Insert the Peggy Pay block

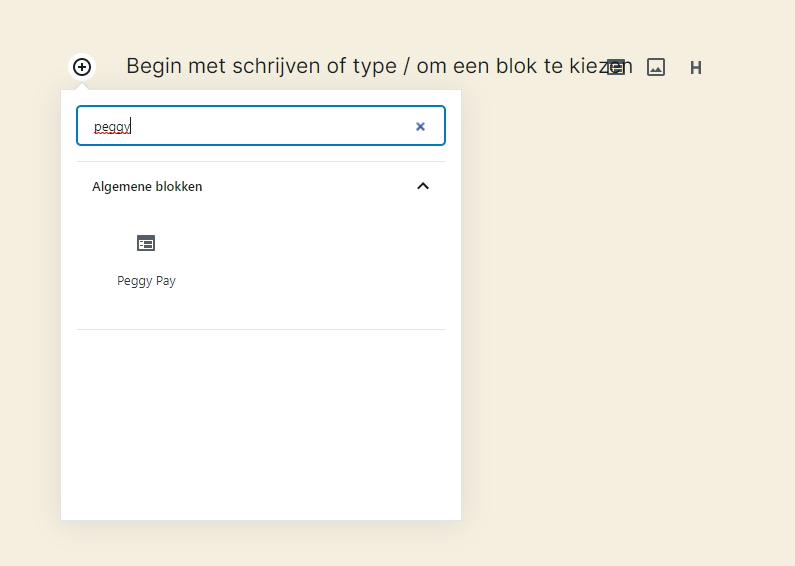146,261
